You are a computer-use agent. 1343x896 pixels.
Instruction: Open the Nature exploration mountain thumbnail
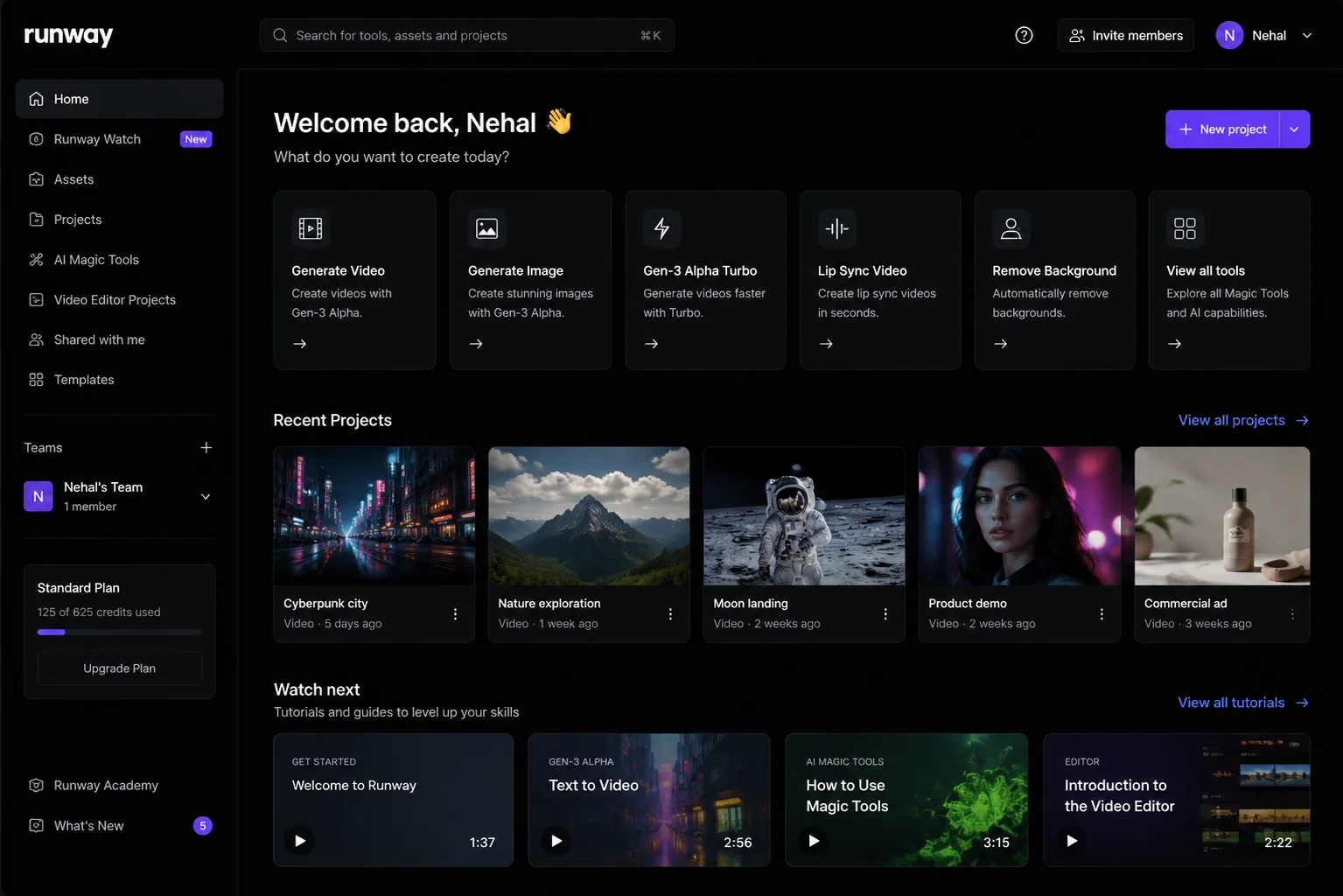click(x=589, y=516)
